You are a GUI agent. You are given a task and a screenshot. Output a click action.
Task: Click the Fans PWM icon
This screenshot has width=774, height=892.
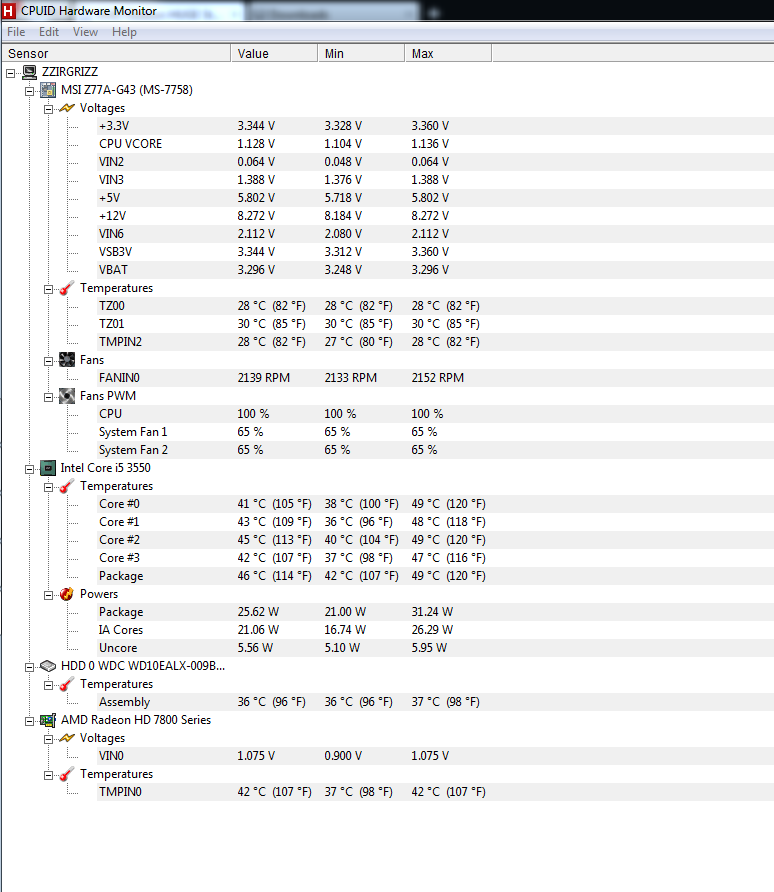(x=67, y=396)
